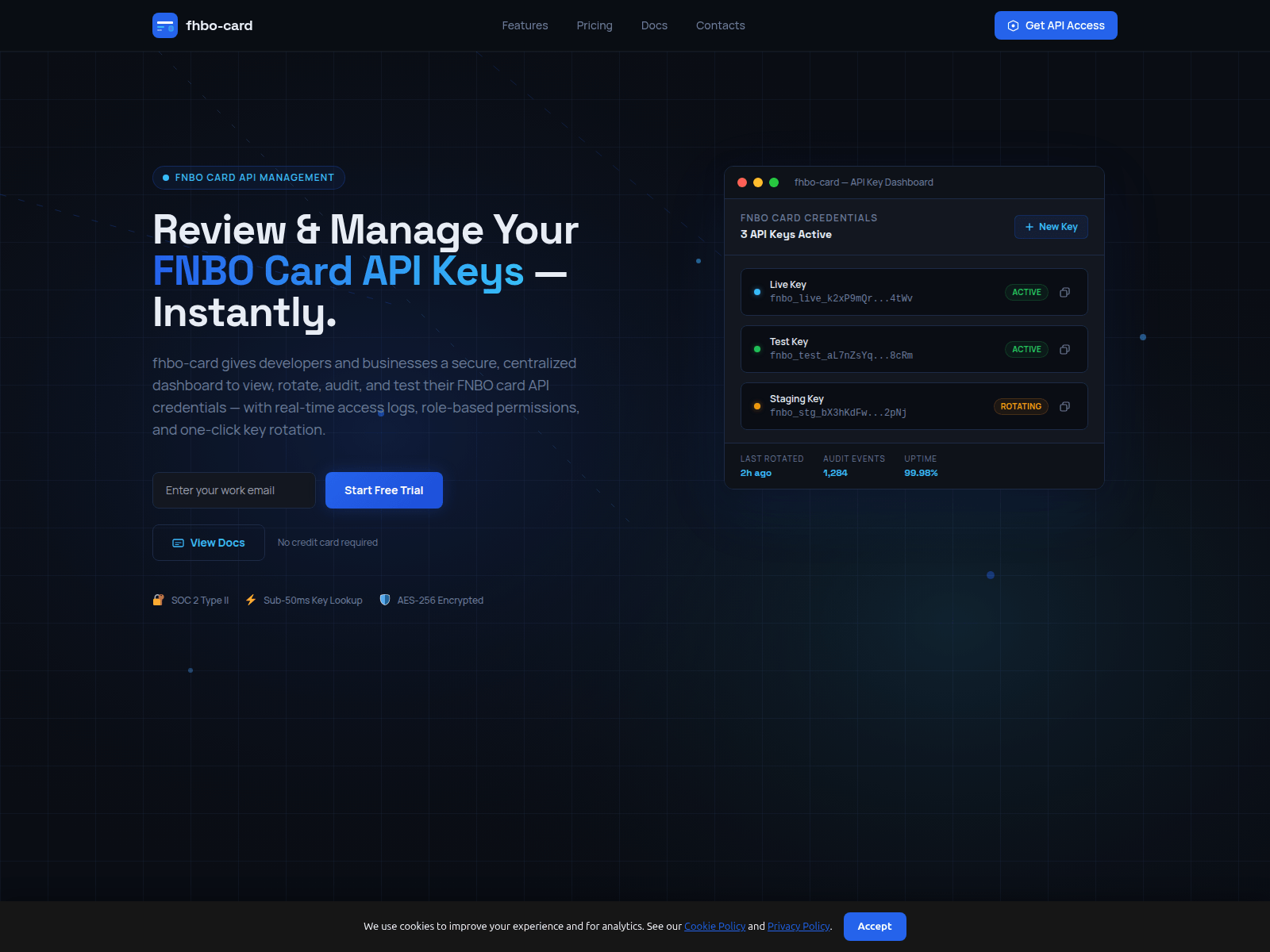The image size is (1270, 952).
Task: Click the 'Staging Key' label
Action: pyautogui.click(x=797, y=399)
